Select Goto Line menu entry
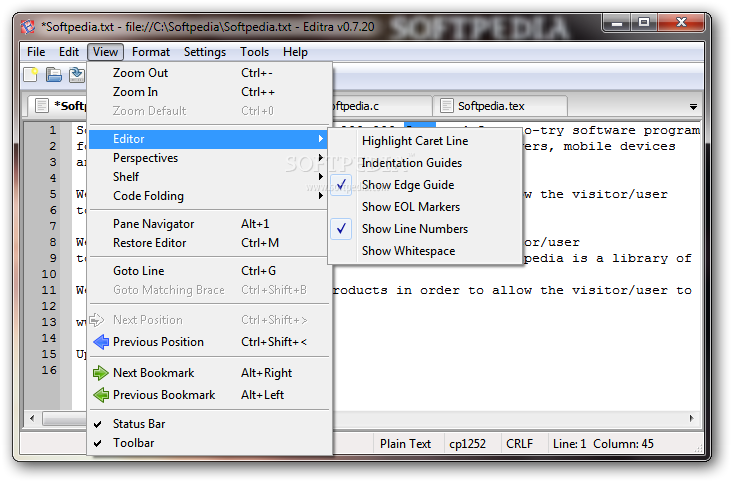This screenshot has height=482, width=732. pyautogui.click(x=209, y=271)
